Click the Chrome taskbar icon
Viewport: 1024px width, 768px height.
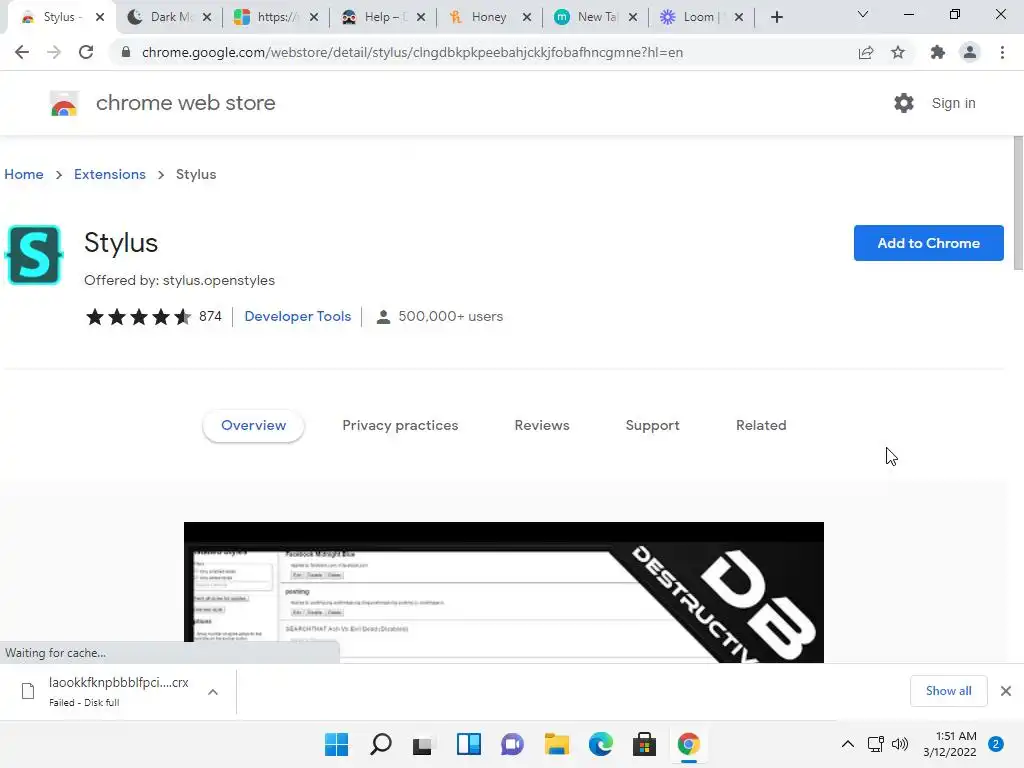coord(688,744)
